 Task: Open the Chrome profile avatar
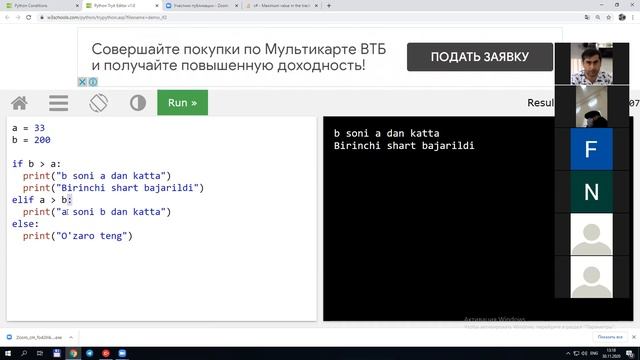click(622, 18)
